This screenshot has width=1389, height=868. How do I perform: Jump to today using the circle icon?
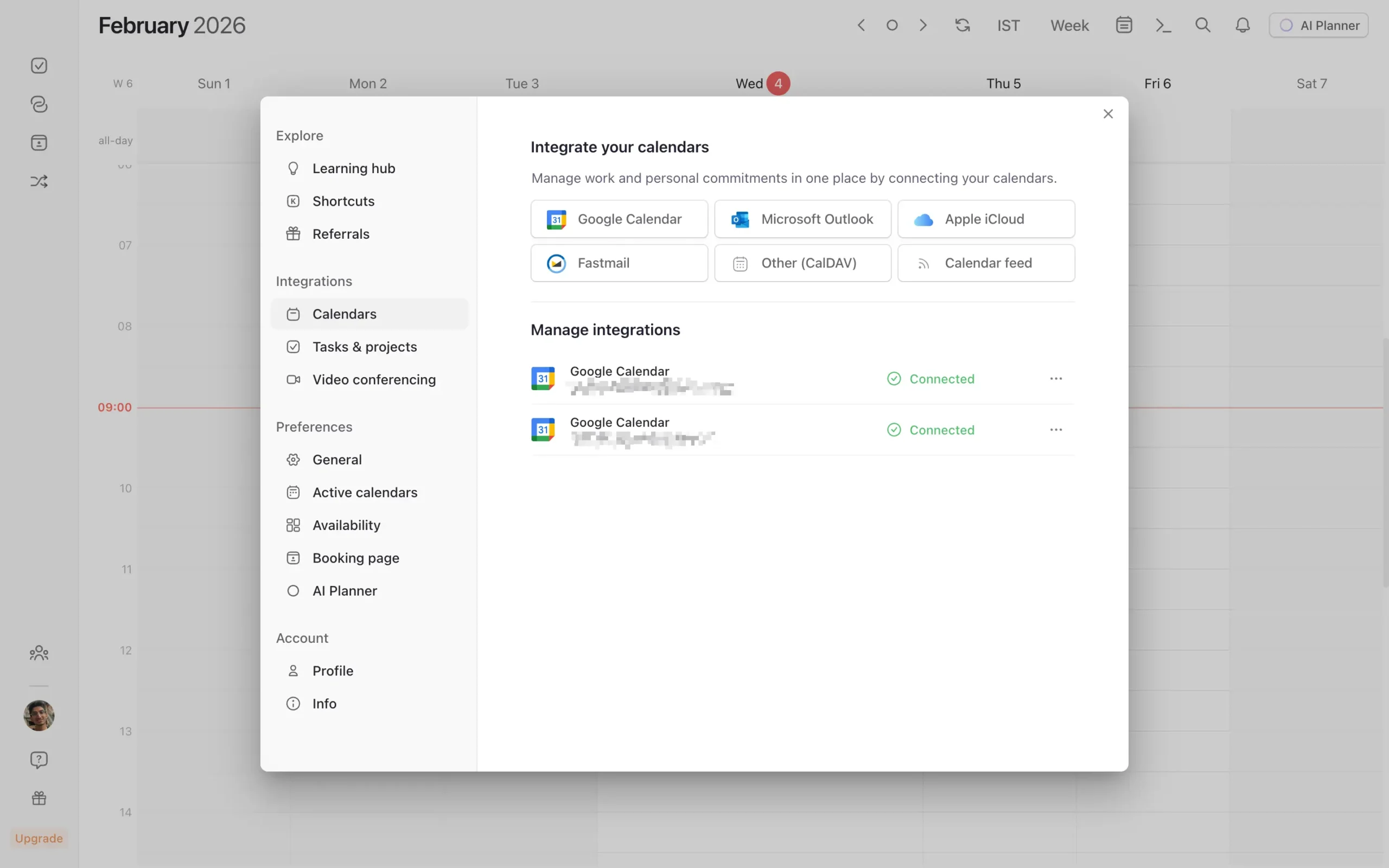click(892, 25)
